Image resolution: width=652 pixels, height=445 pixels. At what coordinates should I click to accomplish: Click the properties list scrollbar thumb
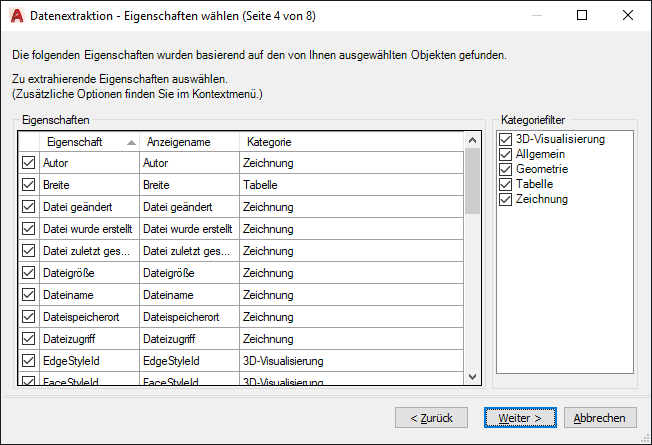(473, 180)
